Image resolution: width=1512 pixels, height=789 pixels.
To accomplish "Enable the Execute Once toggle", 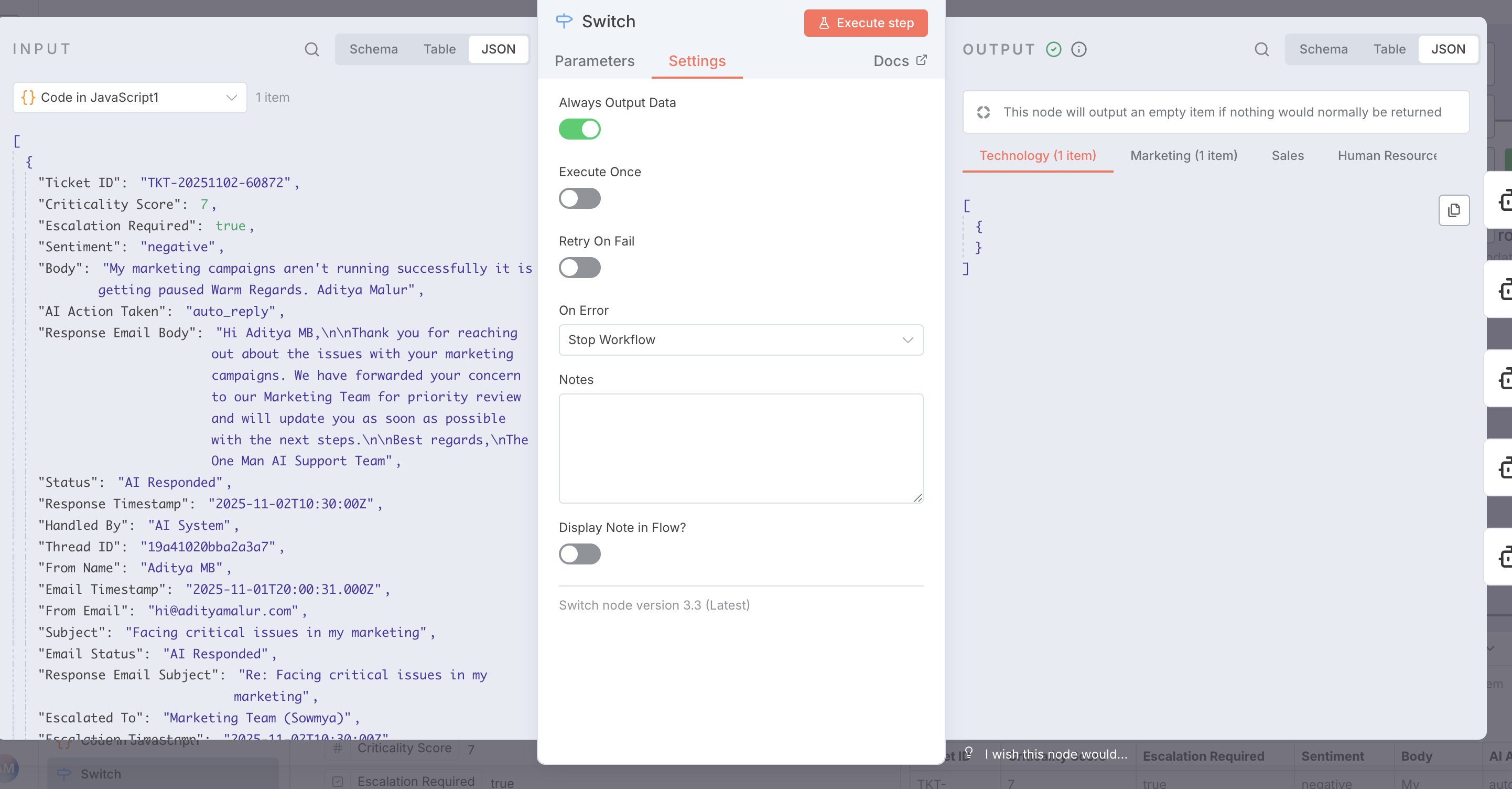I will coord(579,199).
